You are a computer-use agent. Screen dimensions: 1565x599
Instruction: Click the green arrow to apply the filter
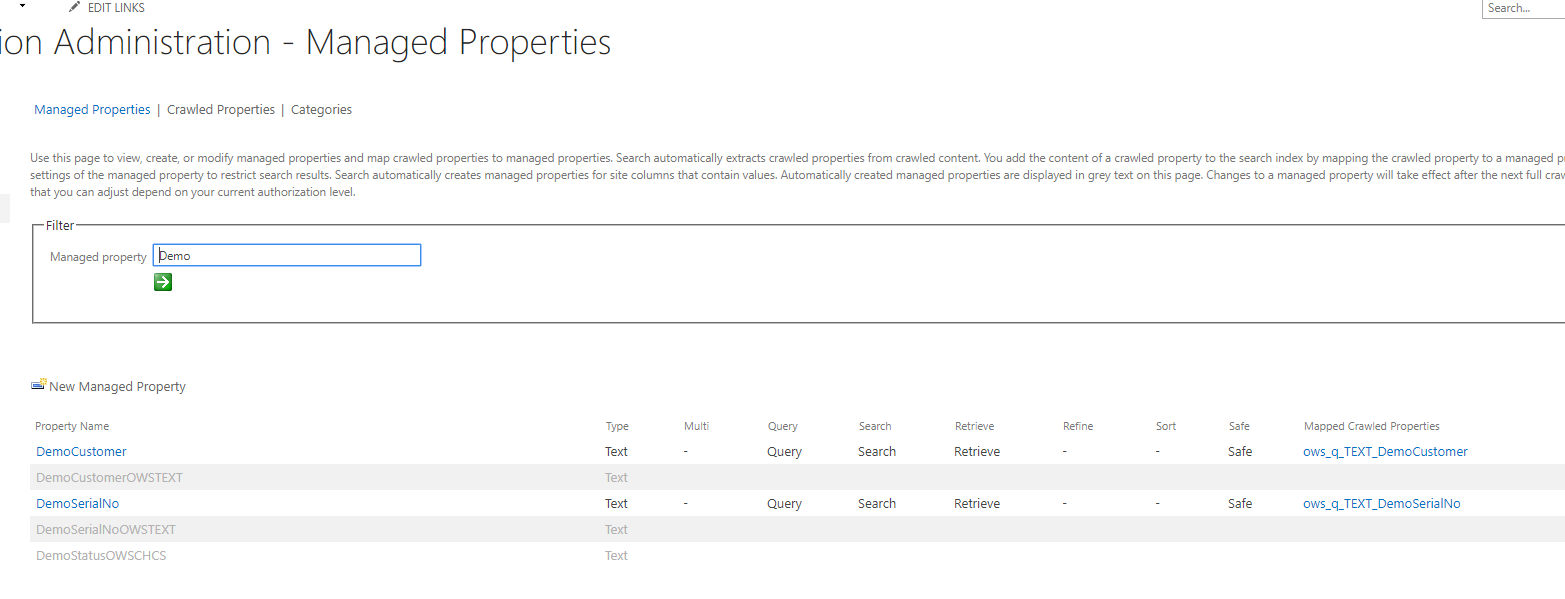click(x=162, y=282)
